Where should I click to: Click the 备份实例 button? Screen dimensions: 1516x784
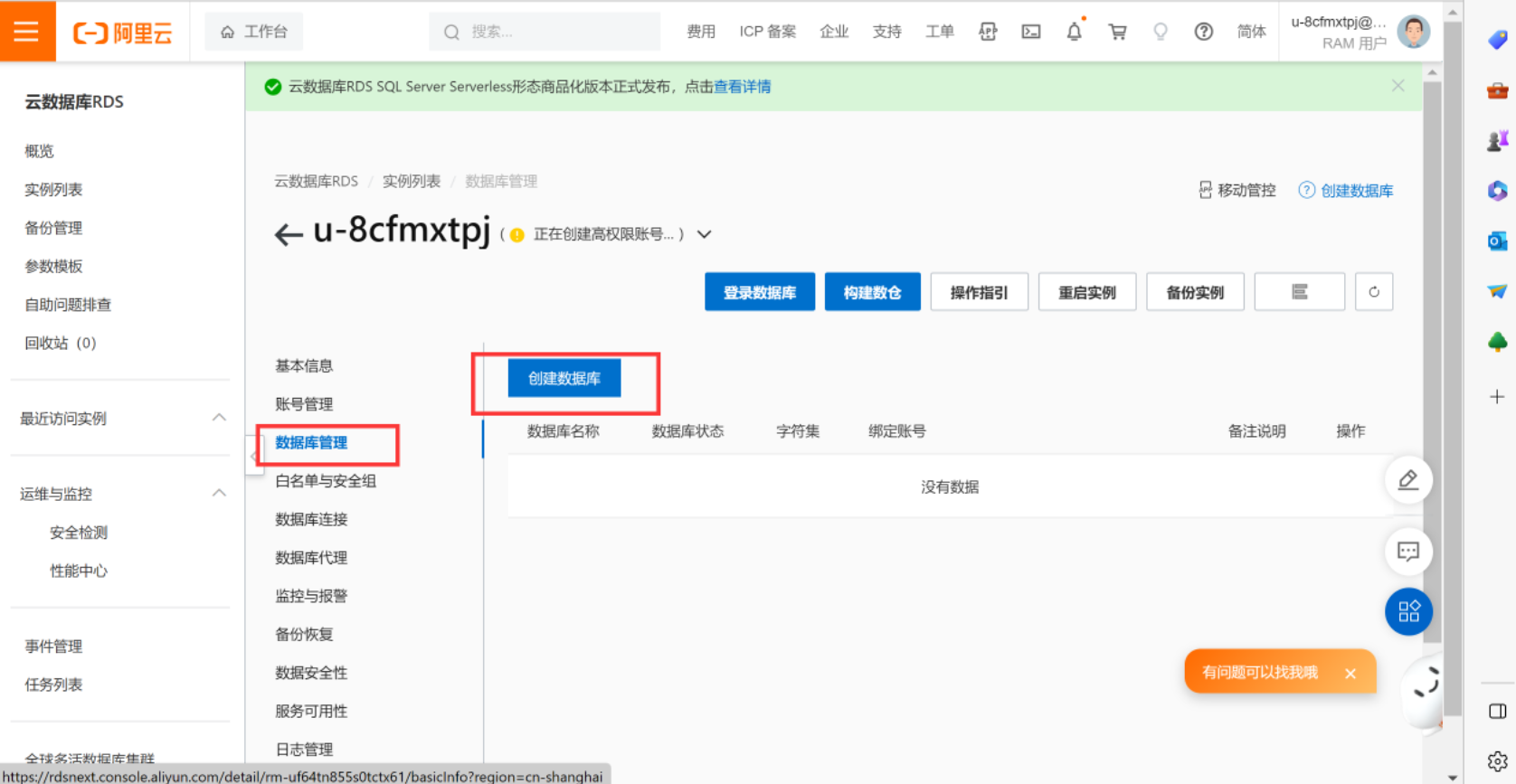pyautogui.click(x=1195, y=292)
